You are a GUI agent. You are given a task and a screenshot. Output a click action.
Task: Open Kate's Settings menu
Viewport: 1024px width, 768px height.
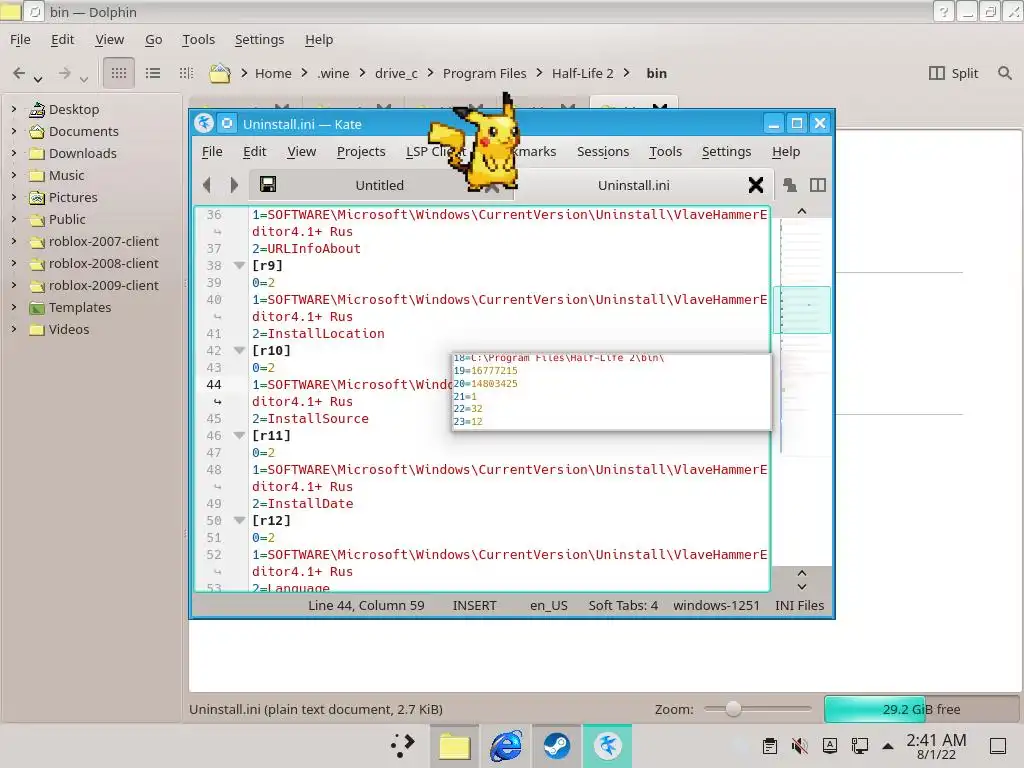726,152
